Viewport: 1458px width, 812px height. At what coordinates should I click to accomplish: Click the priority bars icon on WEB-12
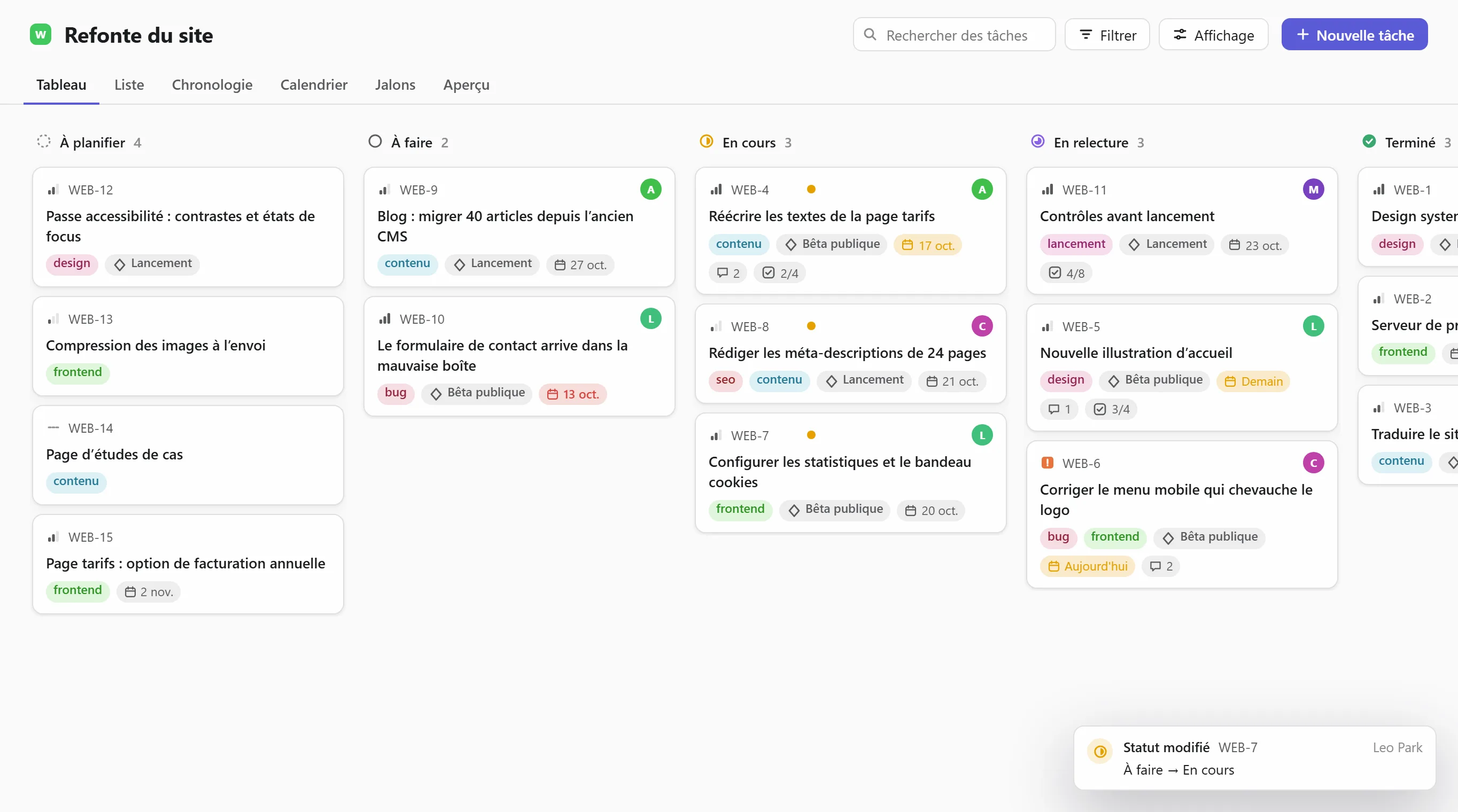click(x=53, y=190)
